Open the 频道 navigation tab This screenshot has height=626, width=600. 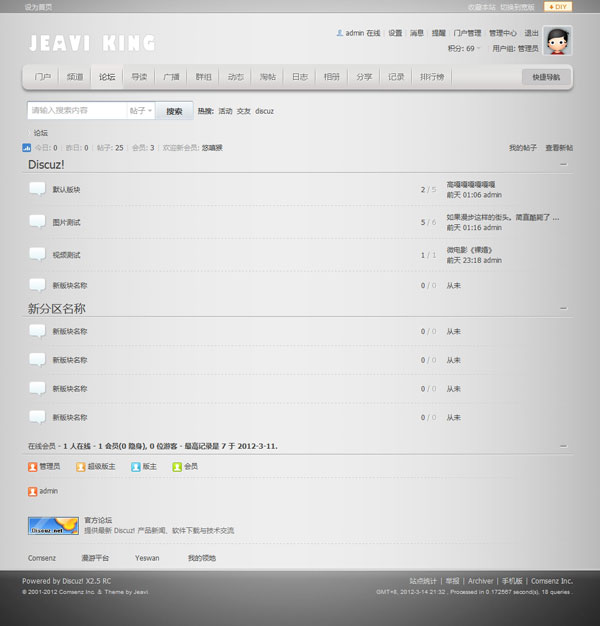click(x=75, y=77)
